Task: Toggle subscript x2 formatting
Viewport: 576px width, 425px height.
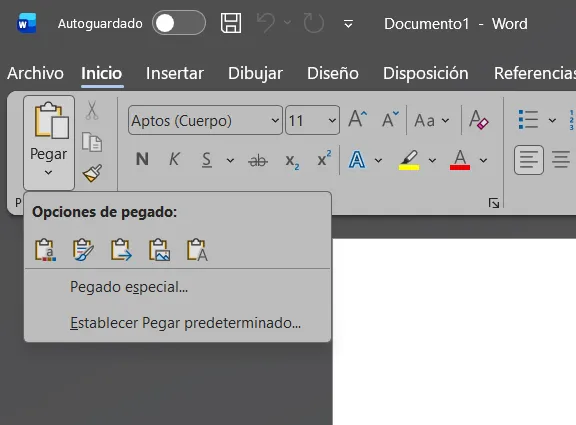Action: pyautogui.click(x=292, y=162)
